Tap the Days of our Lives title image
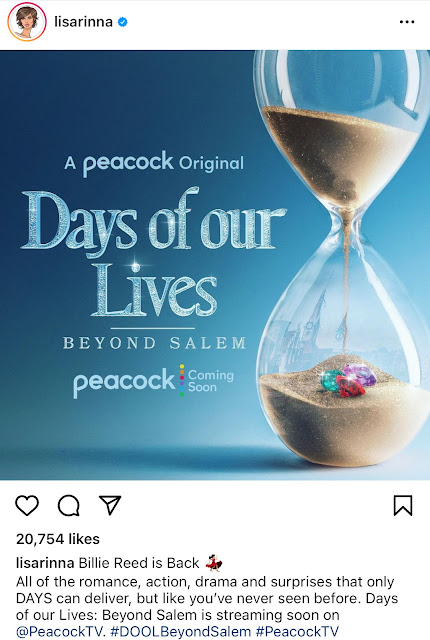 154,252
